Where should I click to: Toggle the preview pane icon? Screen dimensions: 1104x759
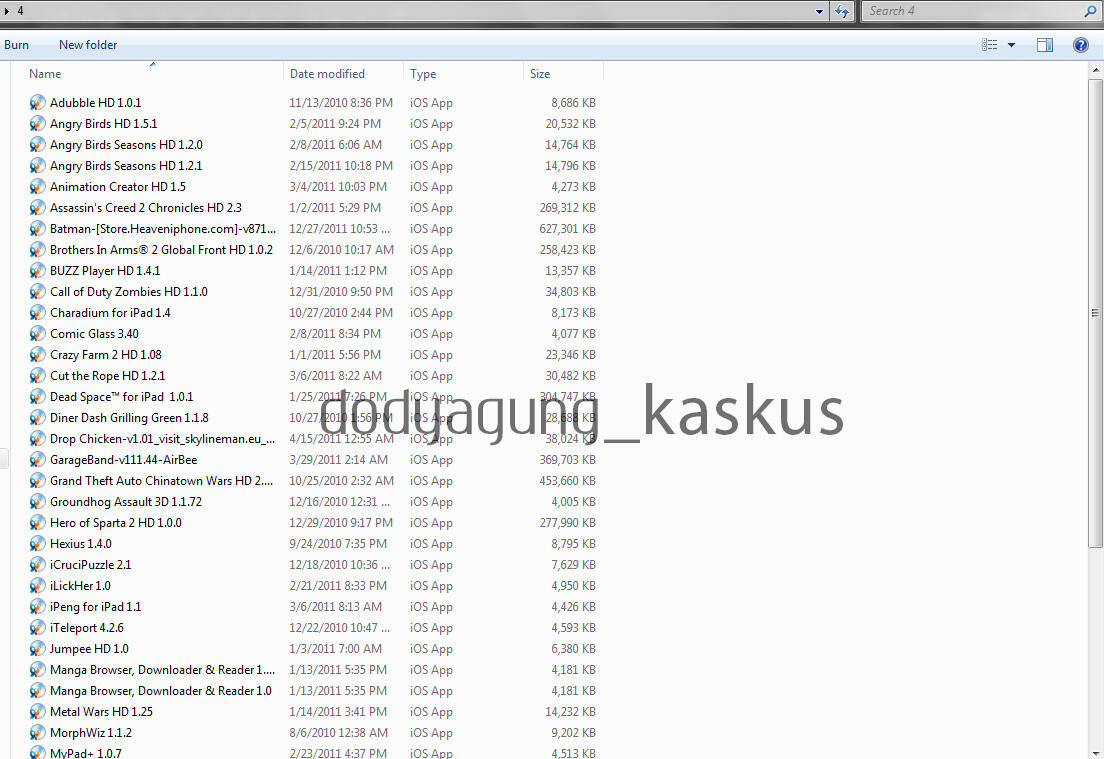tap(1045, 45)
